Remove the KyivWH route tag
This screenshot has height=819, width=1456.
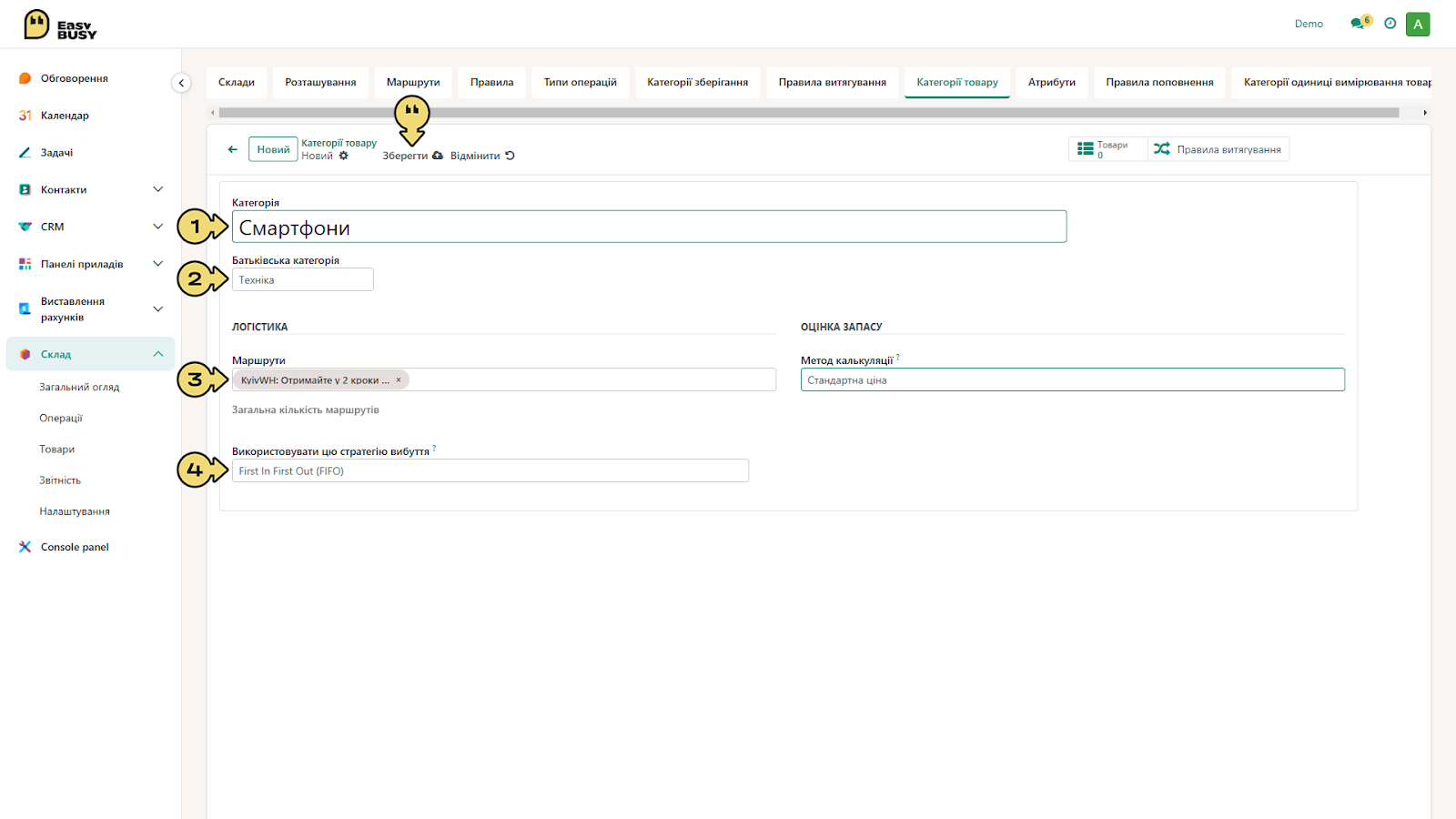pyautogui.click(x=399, y=380)
